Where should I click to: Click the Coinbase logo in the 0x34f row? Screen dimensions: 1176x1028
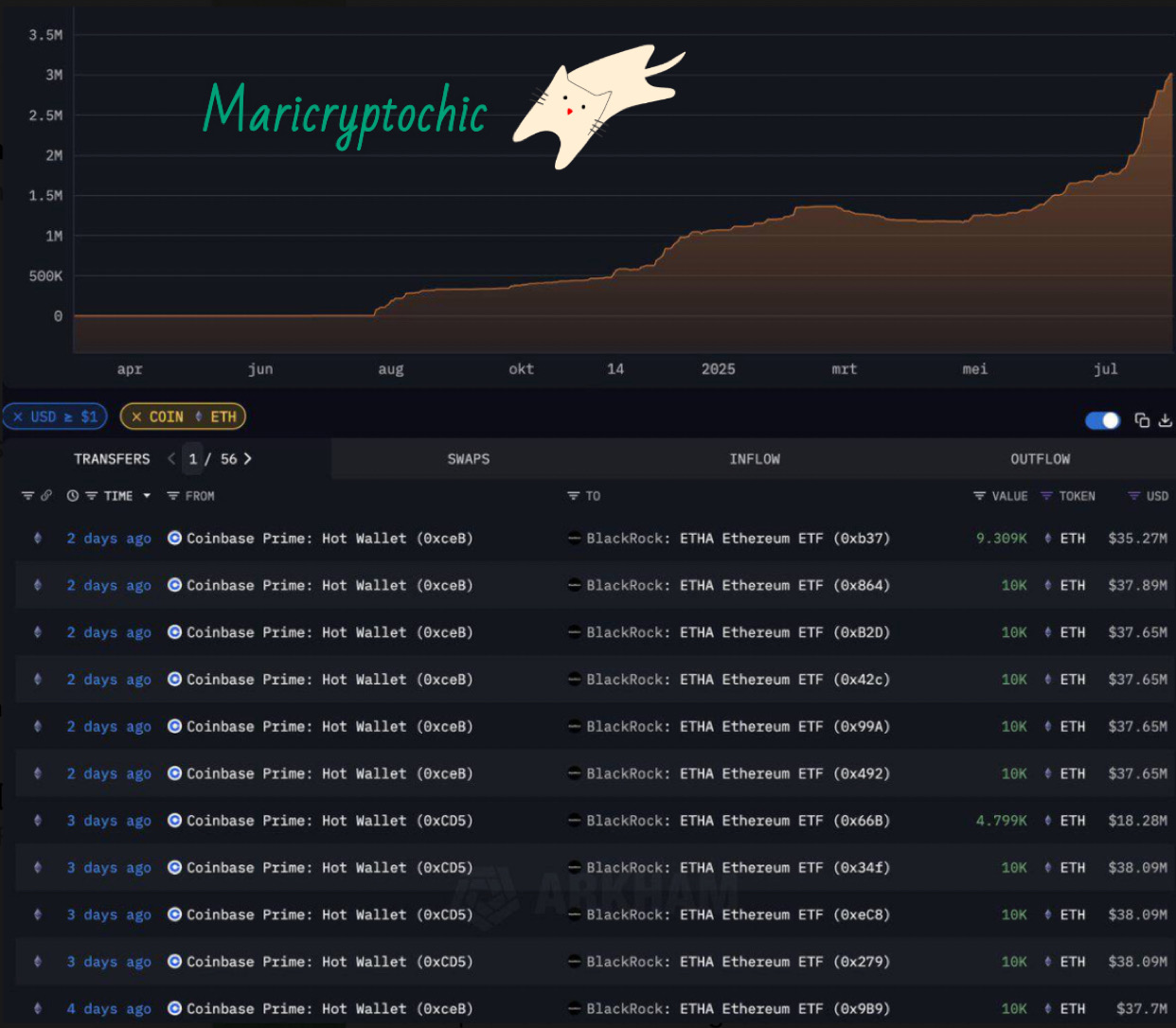tap(175, 868)
